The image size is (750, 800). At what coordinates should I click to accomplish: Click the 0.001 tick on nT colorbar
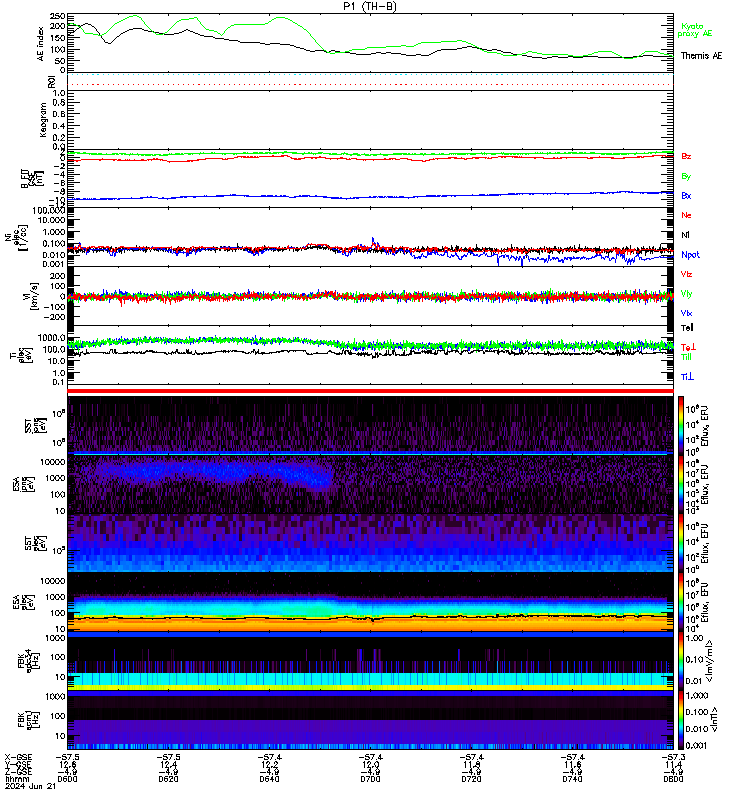tap(696, 745)
